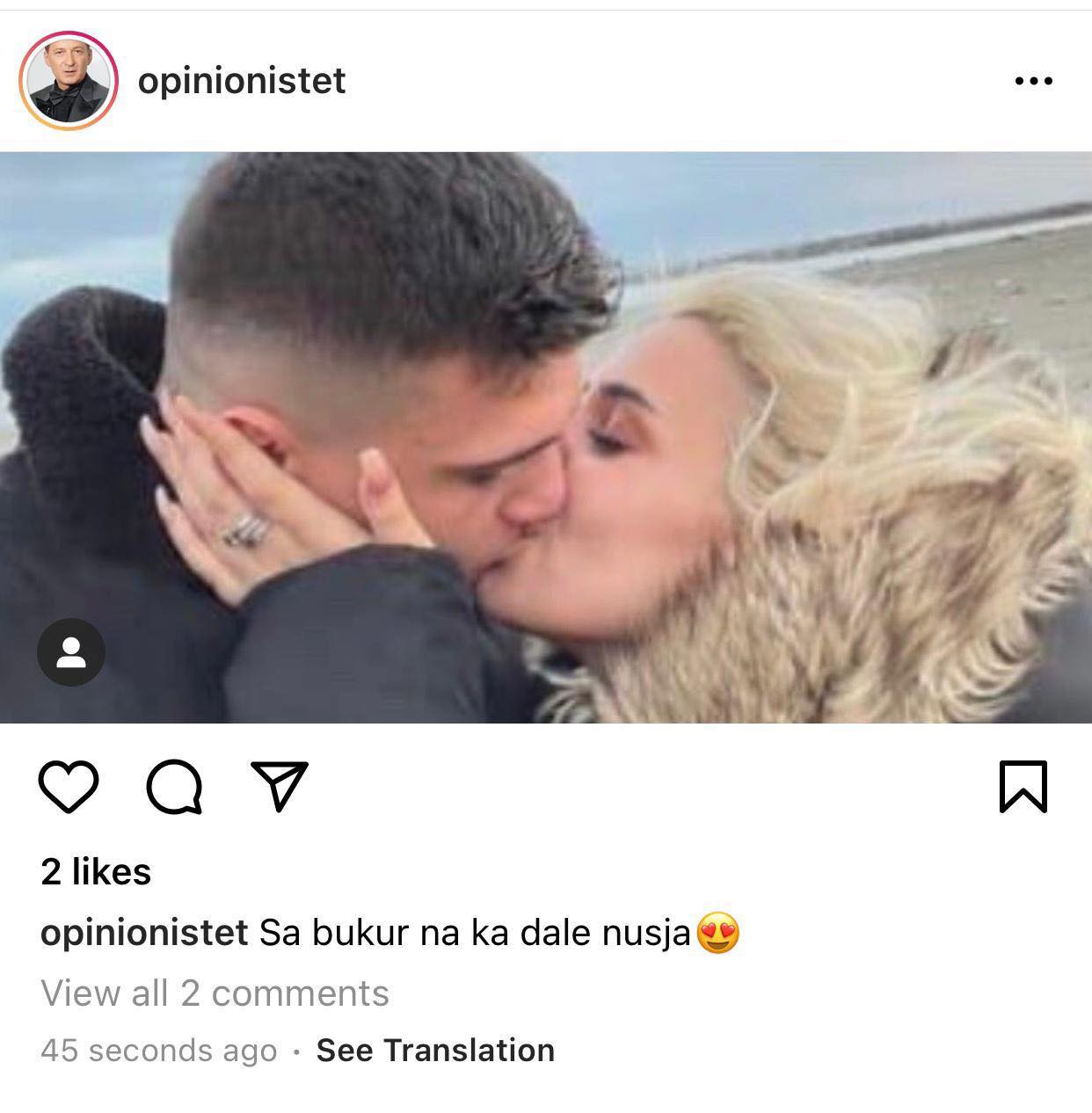1092x1113 pixels.
Task: Click the heart-eyes emoji in the caption
Action: [x=718, y=933]
